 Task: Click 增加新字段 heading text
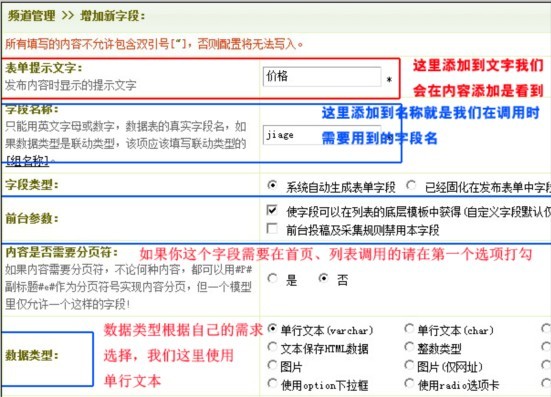(112, 15)
